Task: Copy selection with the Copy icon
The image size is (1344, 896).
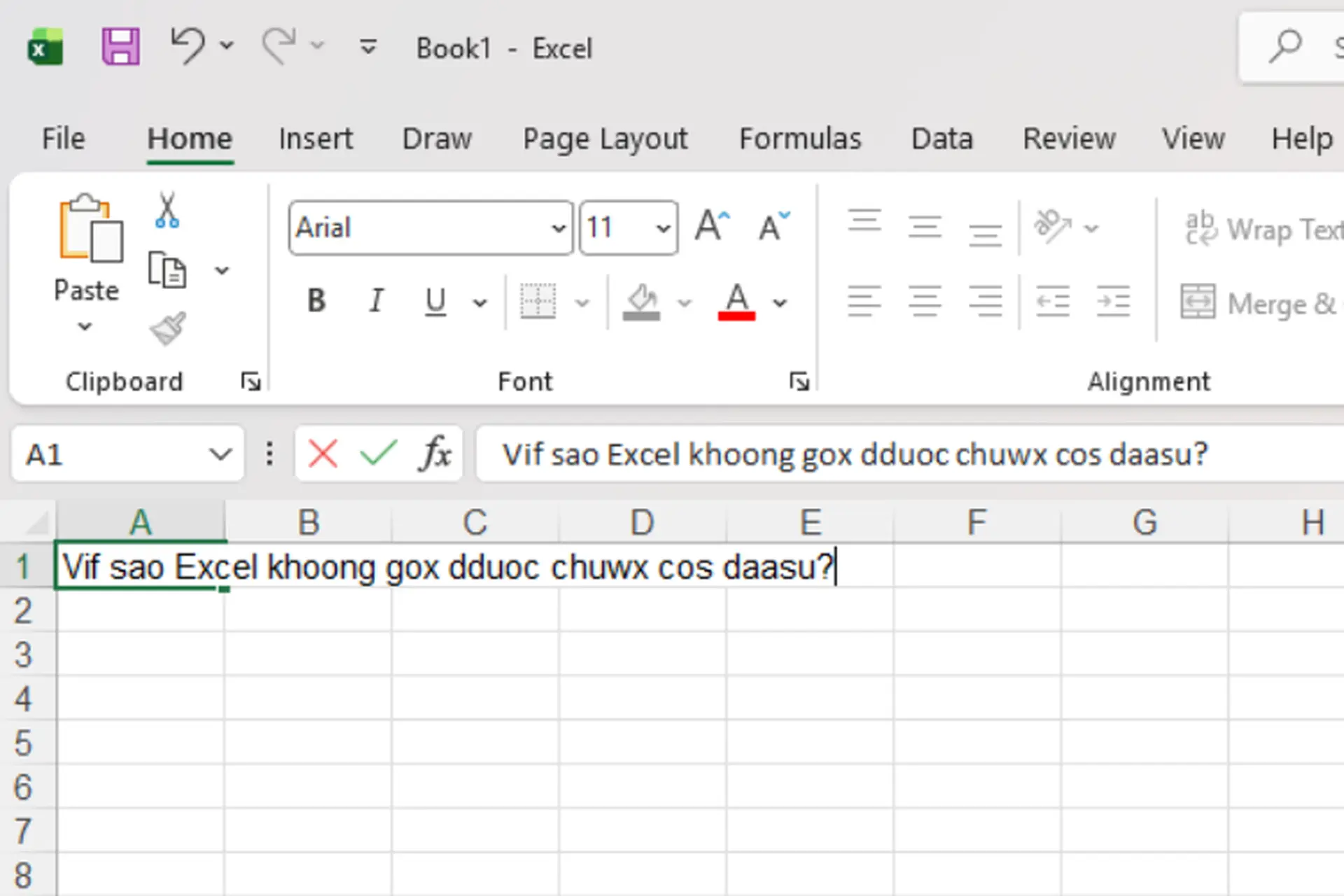Action: click(167, 270)
